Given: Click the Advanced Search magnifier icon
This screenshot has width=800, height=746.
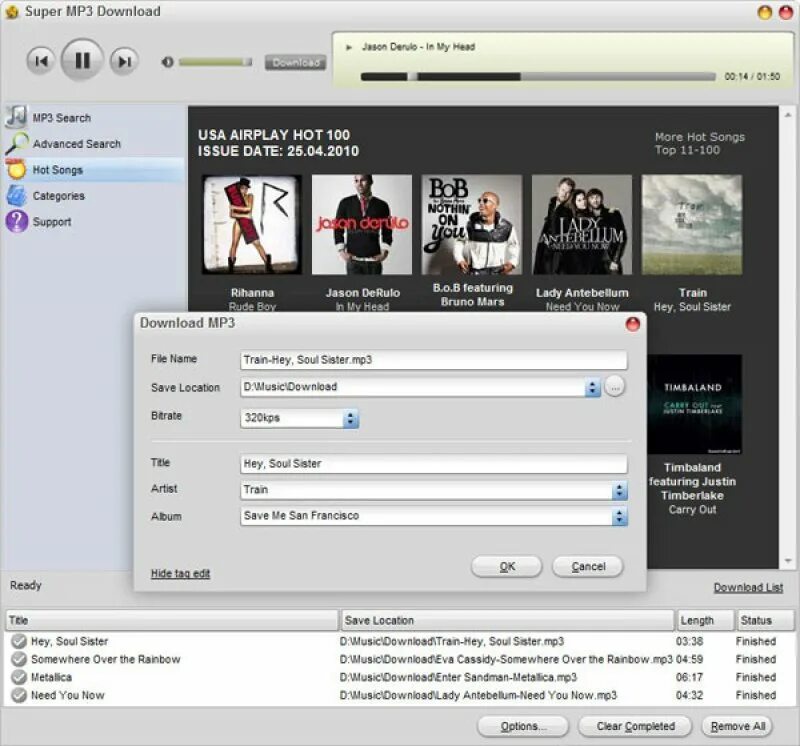Looking at the screenshot, I should point(17,143).
